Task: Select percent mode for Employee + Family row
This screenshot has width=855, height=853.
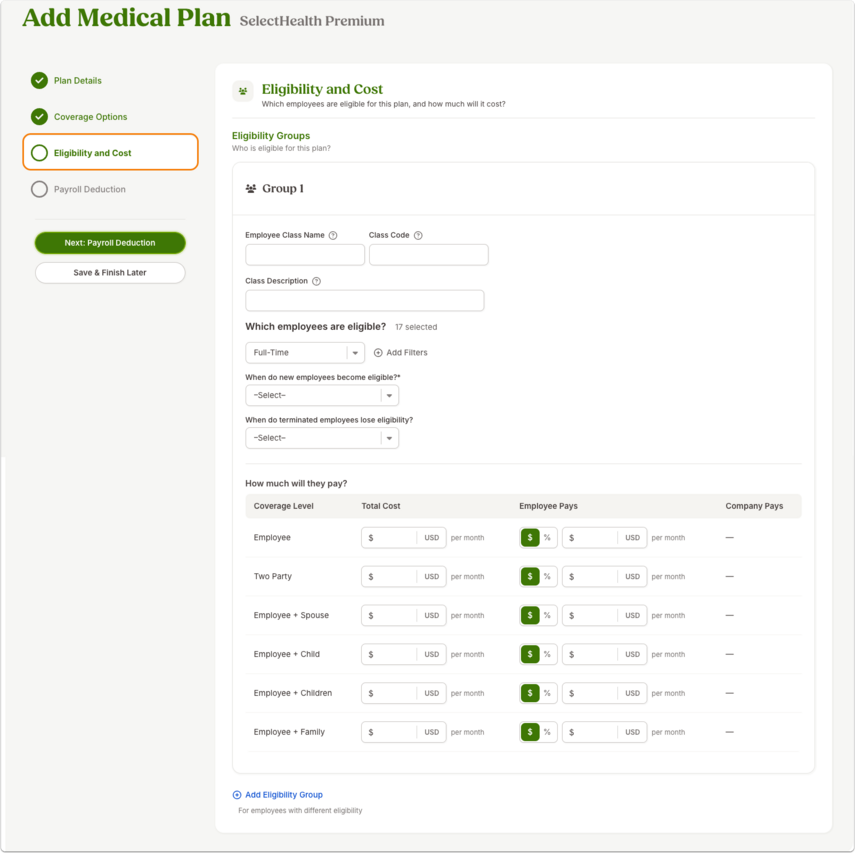Action: click(547, 732)
